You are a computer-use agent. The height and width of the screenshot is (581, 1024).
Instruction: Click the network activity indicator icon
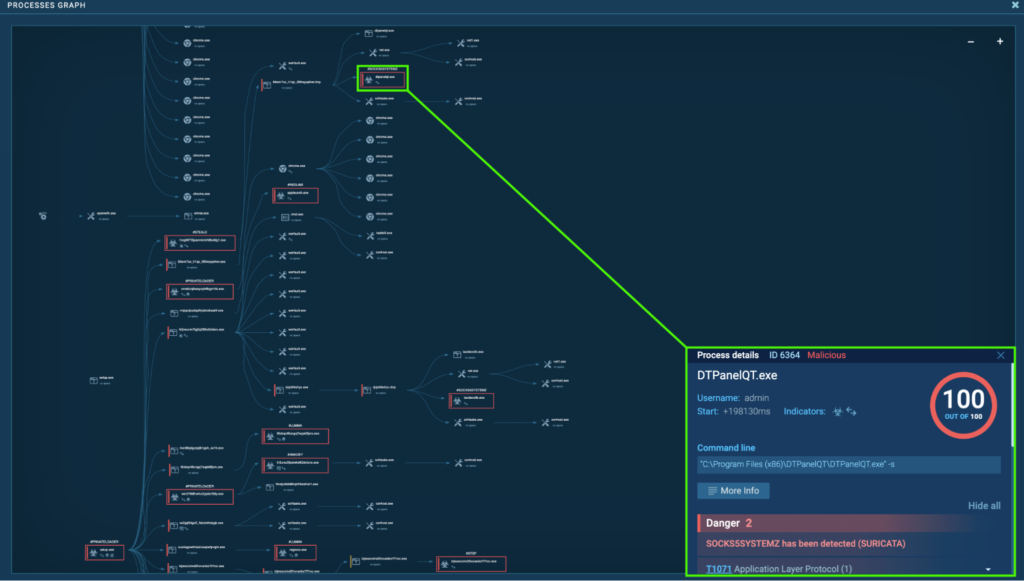click(851, 413)
